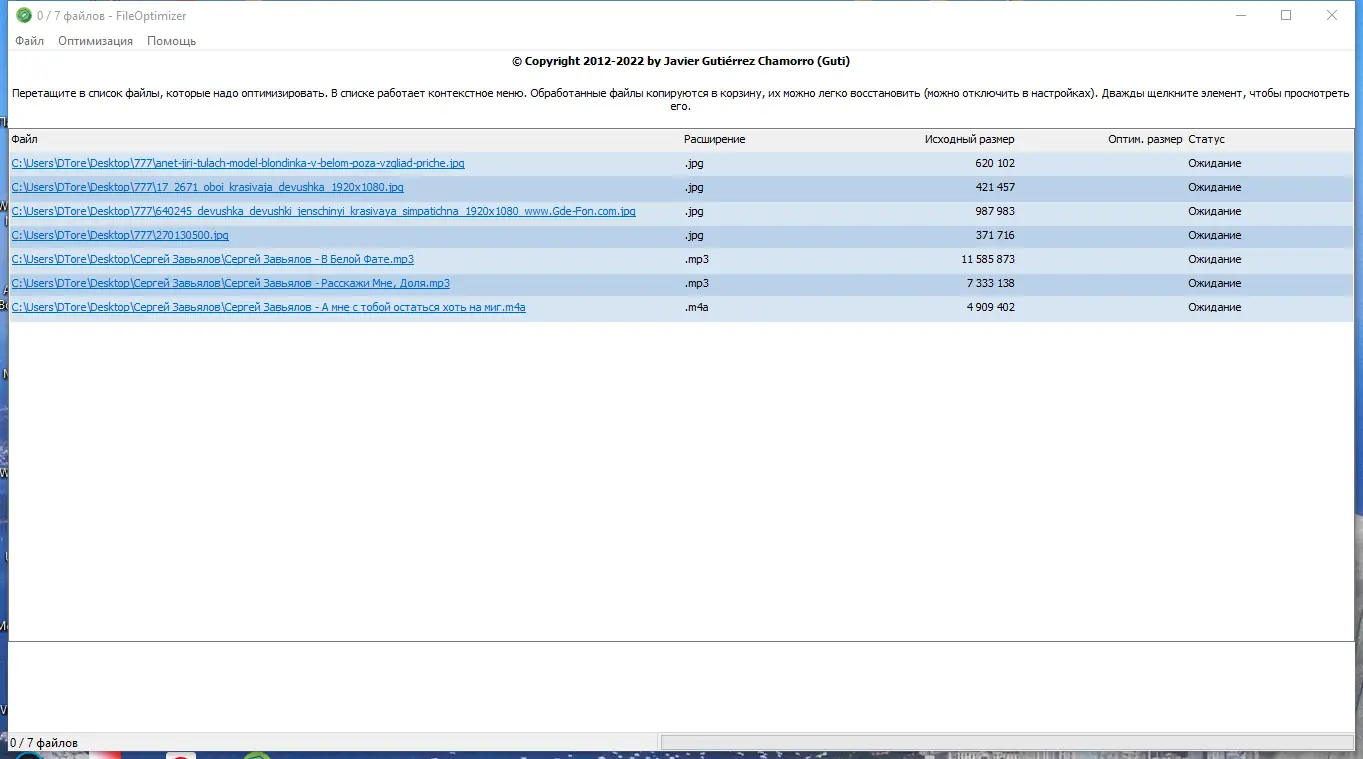The width and height of the screenshot is (1363, 759).
Task: Click the .mp3 extension of Расскажи Мне, Доля
Action: point(696,283)
